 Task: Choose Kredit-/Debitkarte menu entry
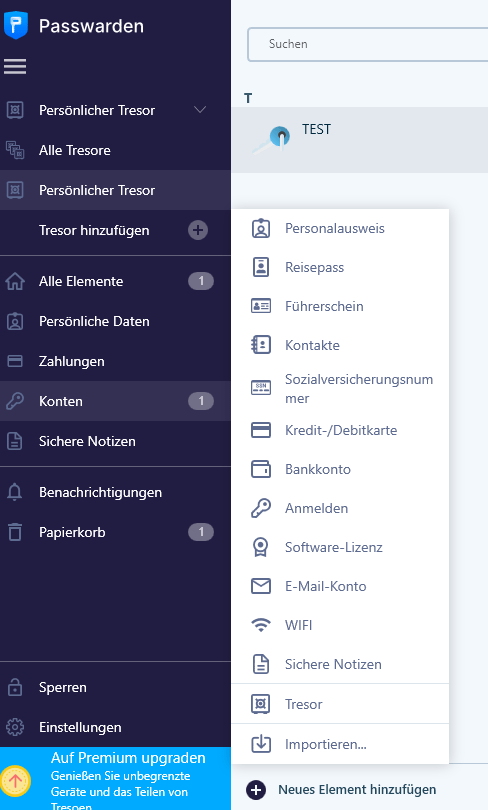[340, 430]
